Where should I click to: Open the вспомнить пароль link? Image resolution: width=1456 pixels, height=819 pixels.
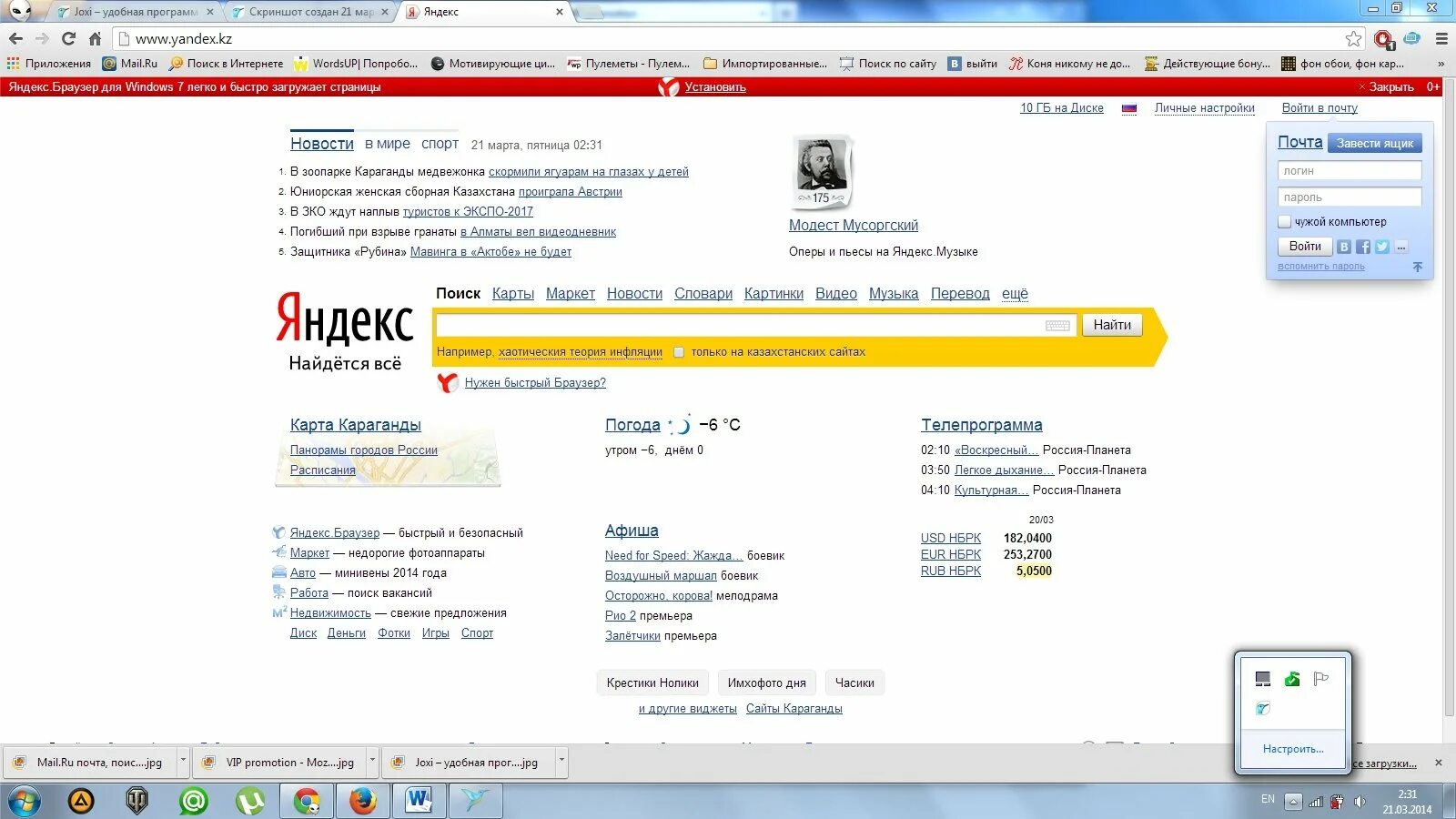click(x=1321, y=267)
